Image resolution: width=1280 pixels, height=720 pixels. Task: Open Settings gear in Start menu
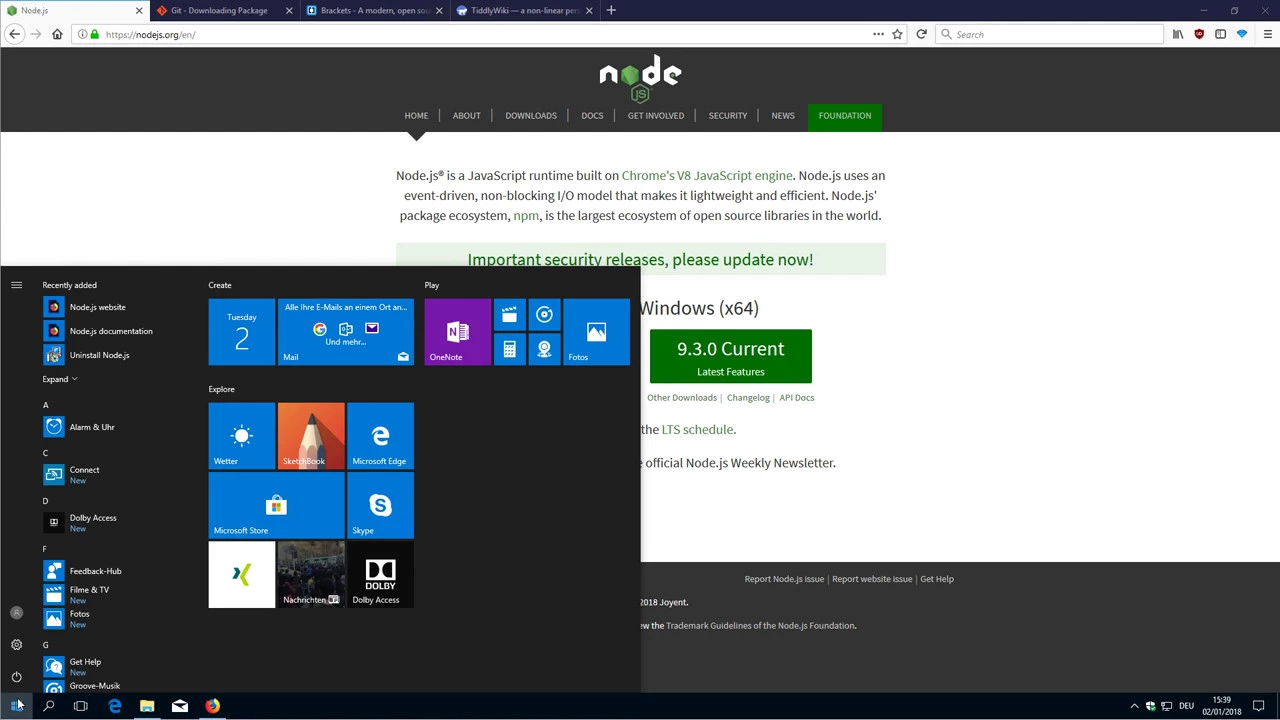click(16, 645)
